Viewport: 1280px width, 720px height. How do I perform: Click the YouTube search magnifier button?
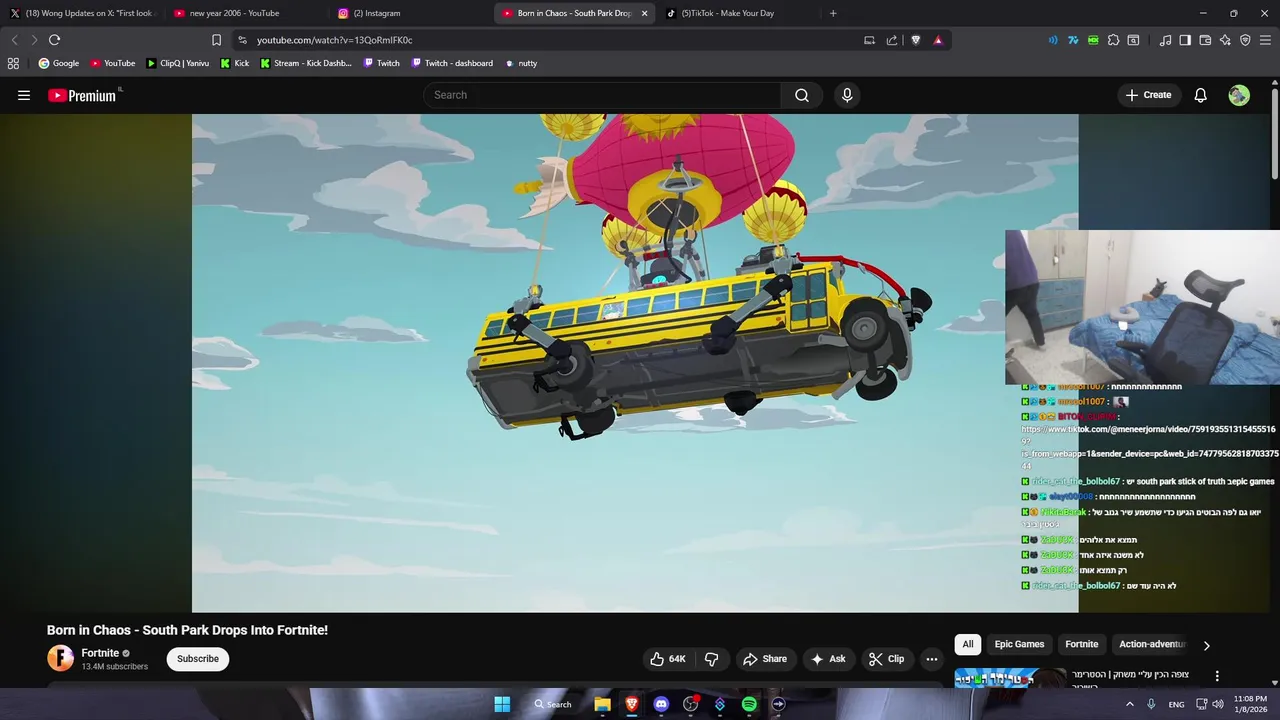click(x=802, y=95)
